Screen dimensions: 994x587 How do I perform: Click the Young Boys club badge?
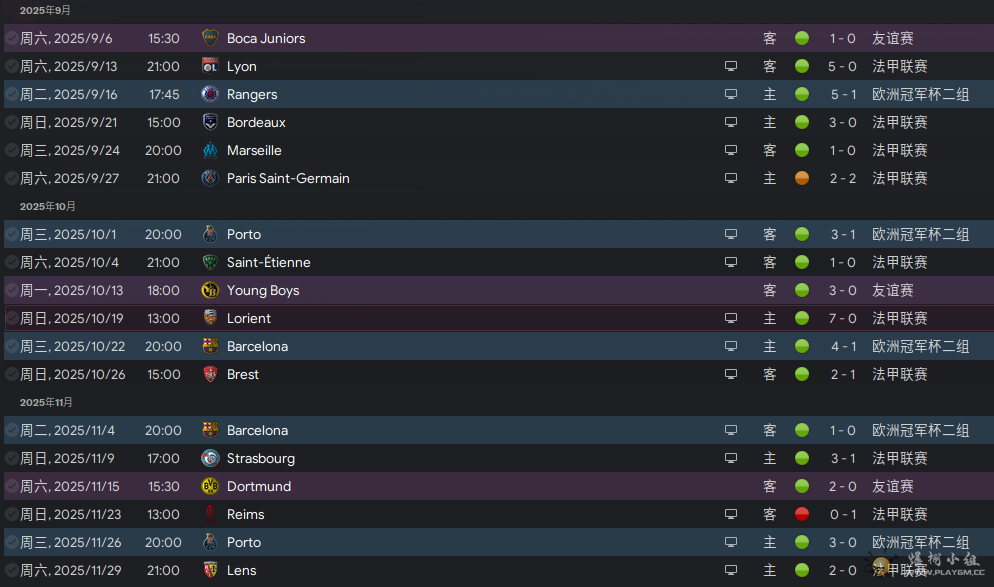(x=210, y=290)
